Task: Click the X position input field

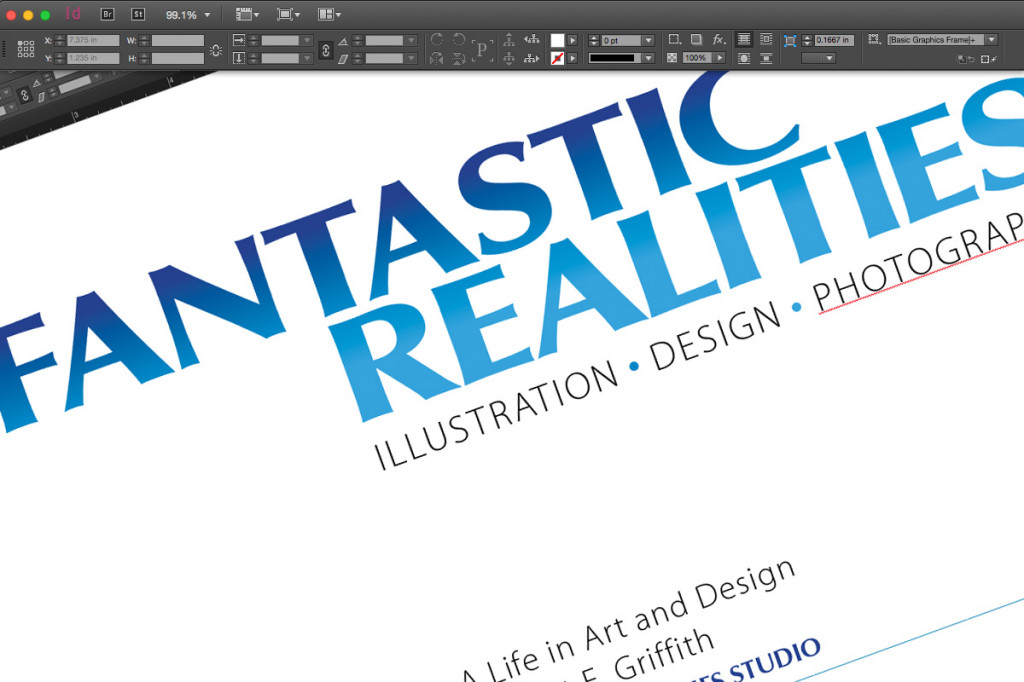Action: click(x=92, y=40)
